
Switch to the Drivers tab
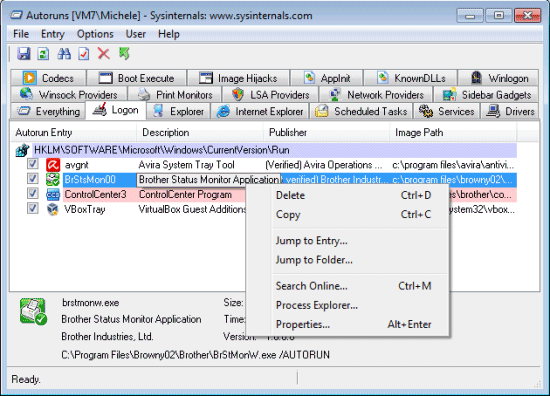[x=510, y=112]
